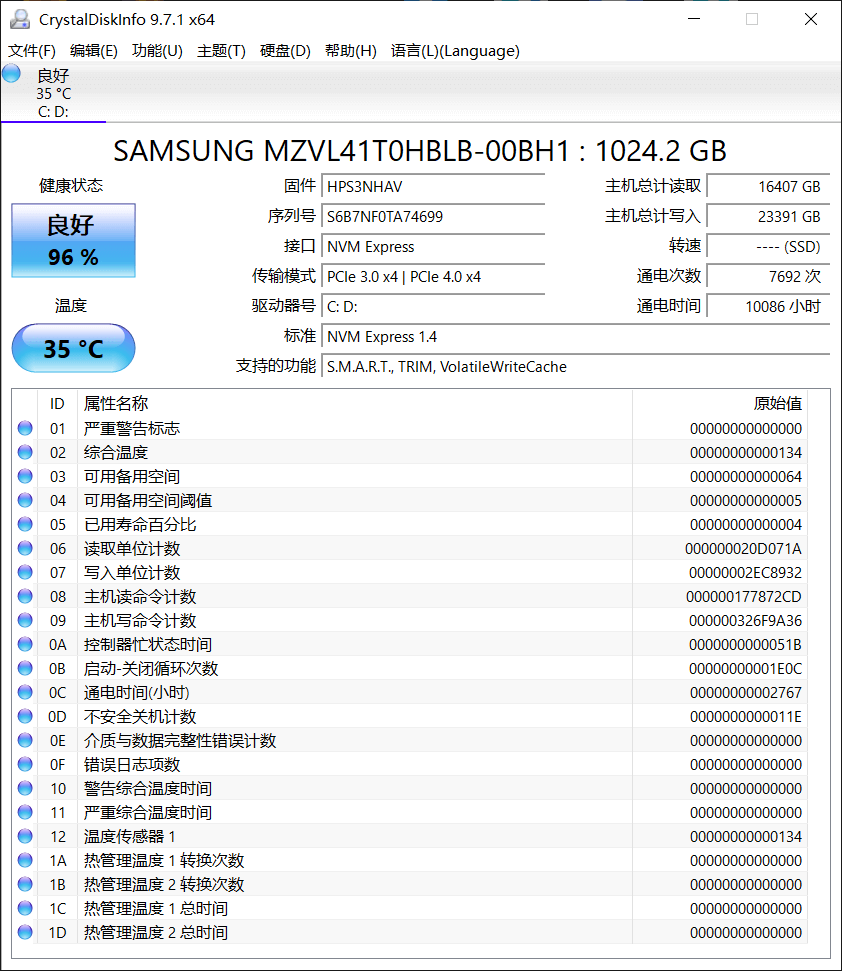Screen dimensions: 842x971
Task: Click the 原始值 column header
Action: point(720,404)
